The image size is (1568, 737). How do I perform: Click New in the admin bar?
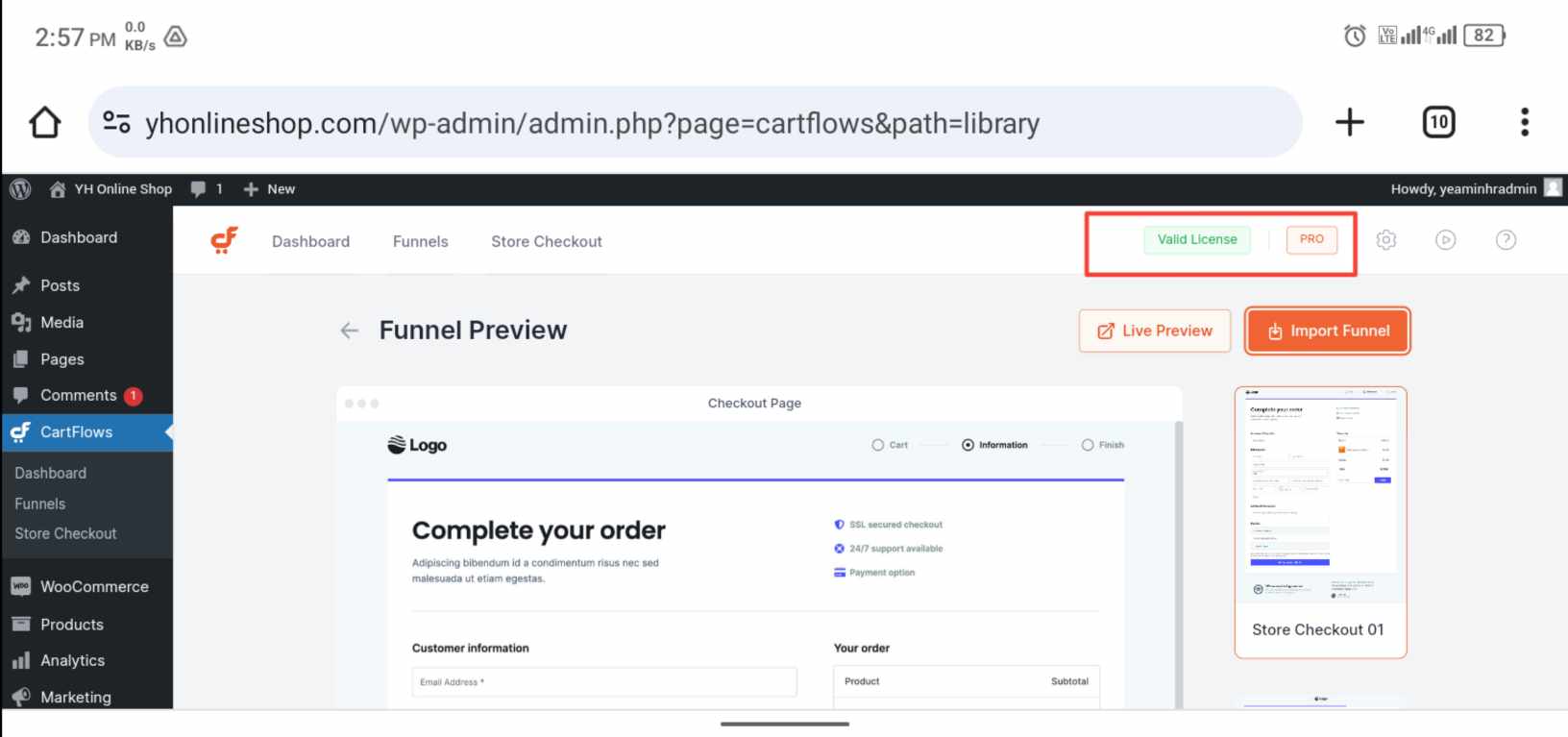click(269, 189)
